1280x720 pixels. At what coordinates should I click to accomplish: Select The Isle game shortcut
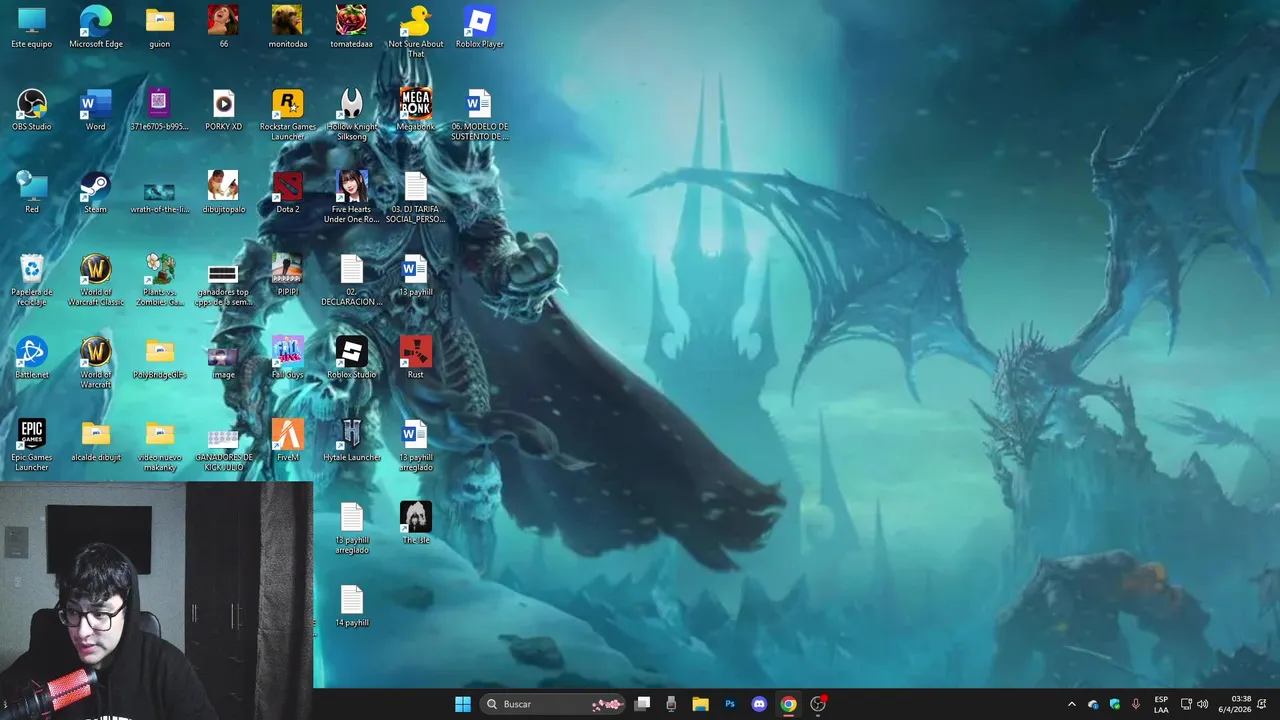point(416,523)
